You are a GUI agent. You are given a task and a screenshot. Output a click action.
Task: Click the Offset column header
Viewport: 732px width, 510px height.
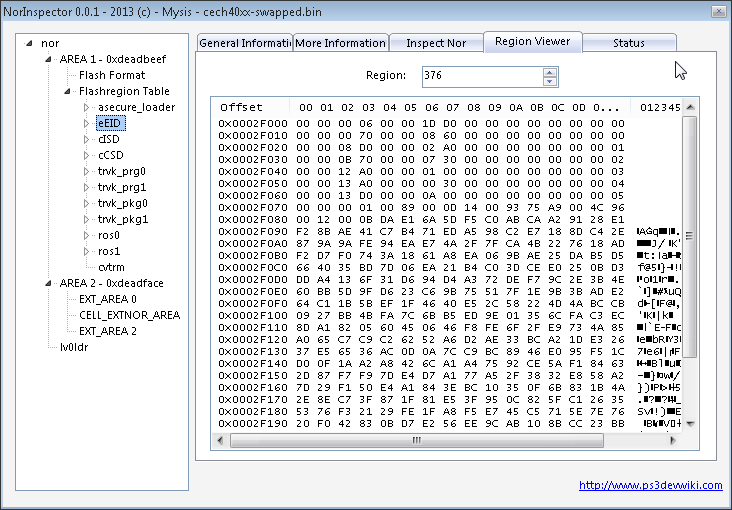242,107
